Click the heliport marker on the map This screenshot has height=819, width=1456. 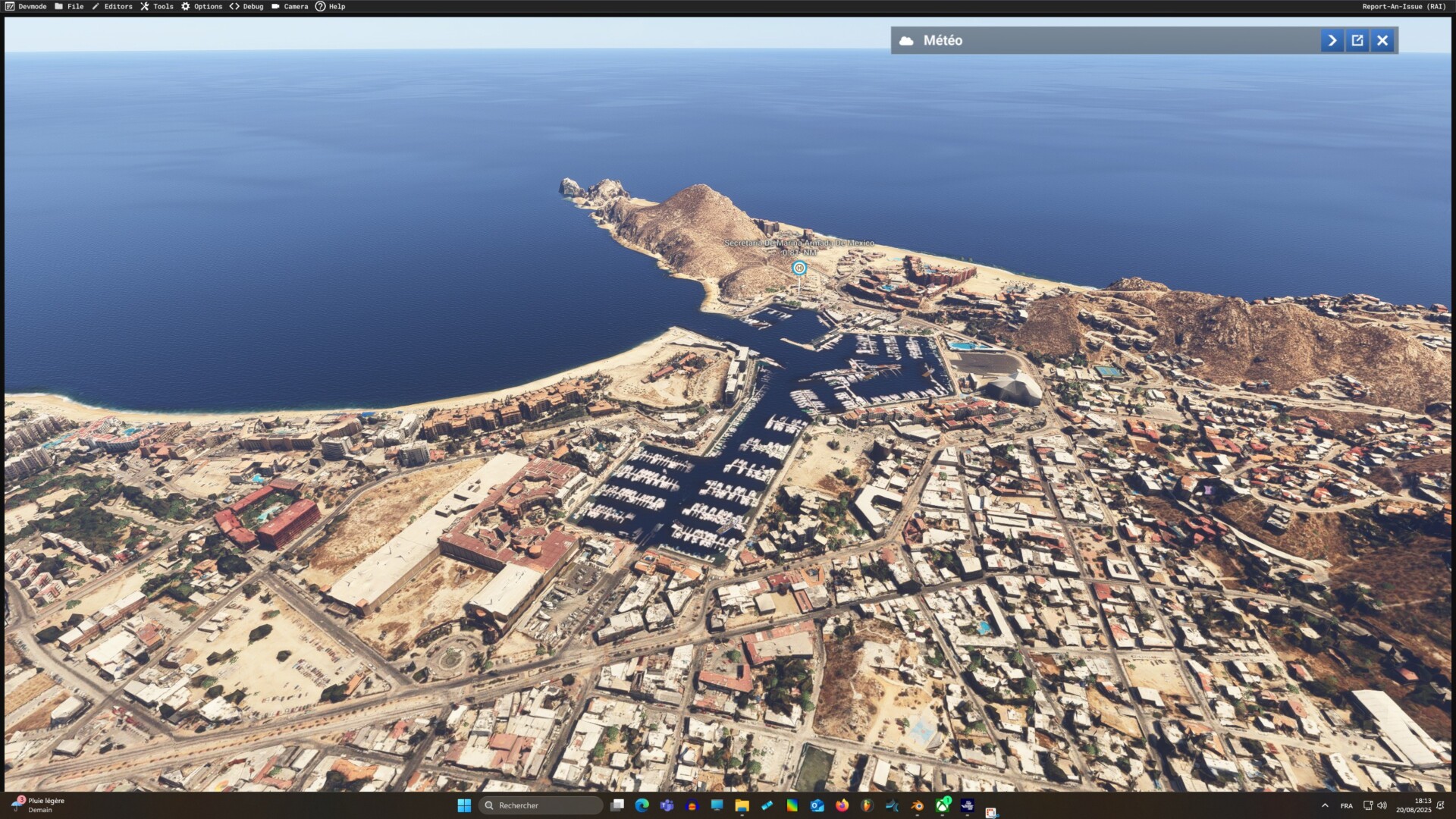tap(799, 268)
